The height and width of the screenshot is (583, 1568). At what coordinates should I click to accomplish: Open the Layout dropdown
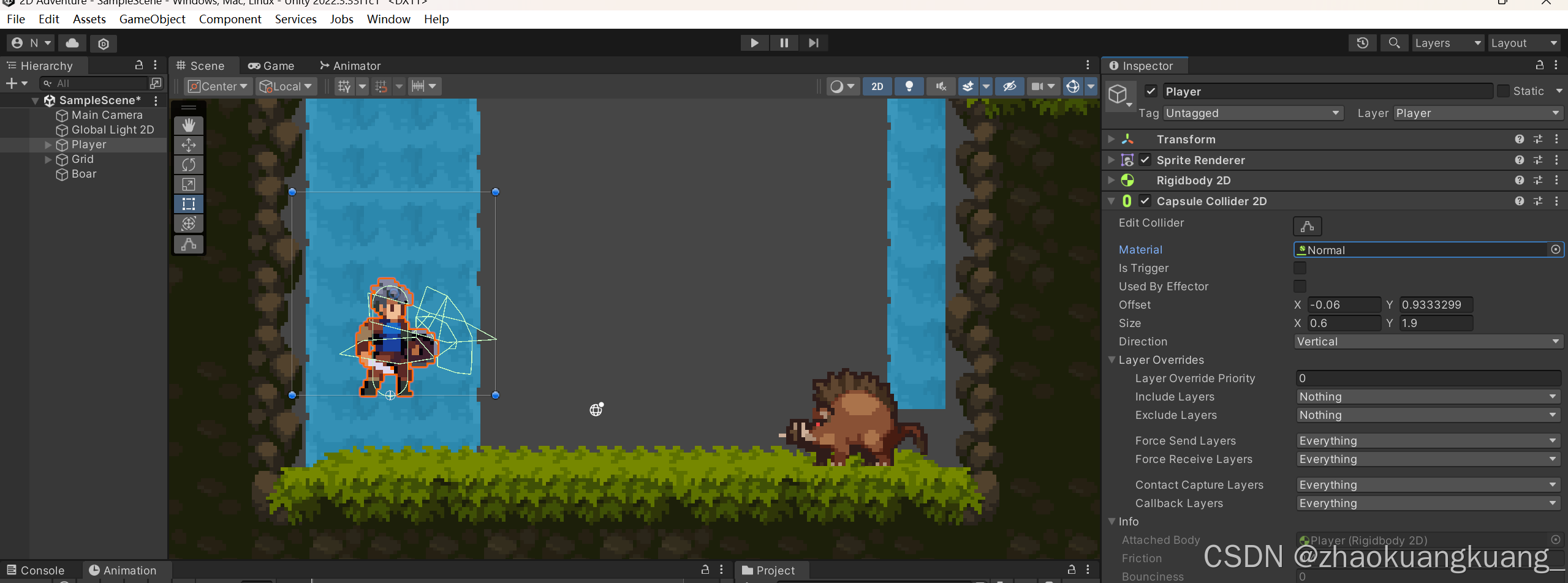[x=1524, y=43]
